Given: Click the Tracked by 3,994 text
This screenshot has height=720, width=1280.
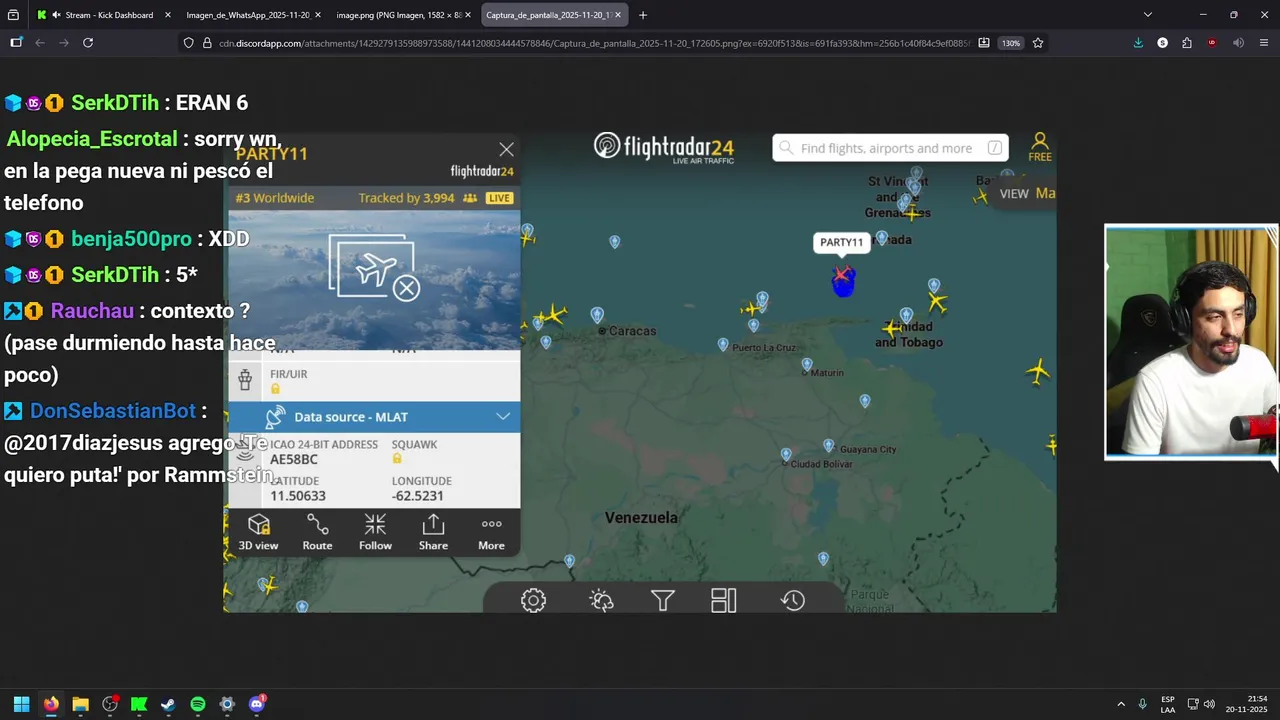Looking at the screenshot, I should tap(406, 198).
